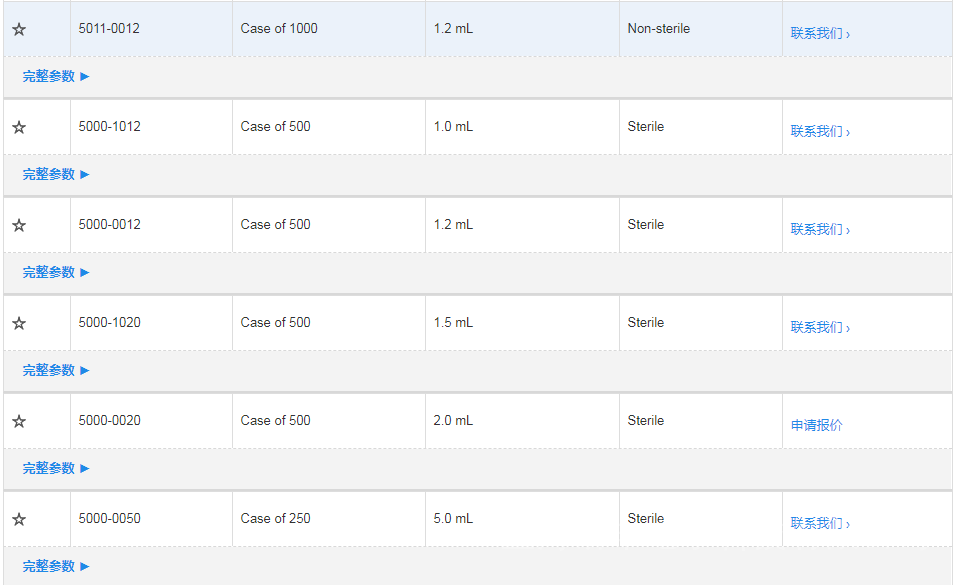Show 完整参数 for product 5000-1012
This screenshot has height=585, width=955.
tap(56, 174)
